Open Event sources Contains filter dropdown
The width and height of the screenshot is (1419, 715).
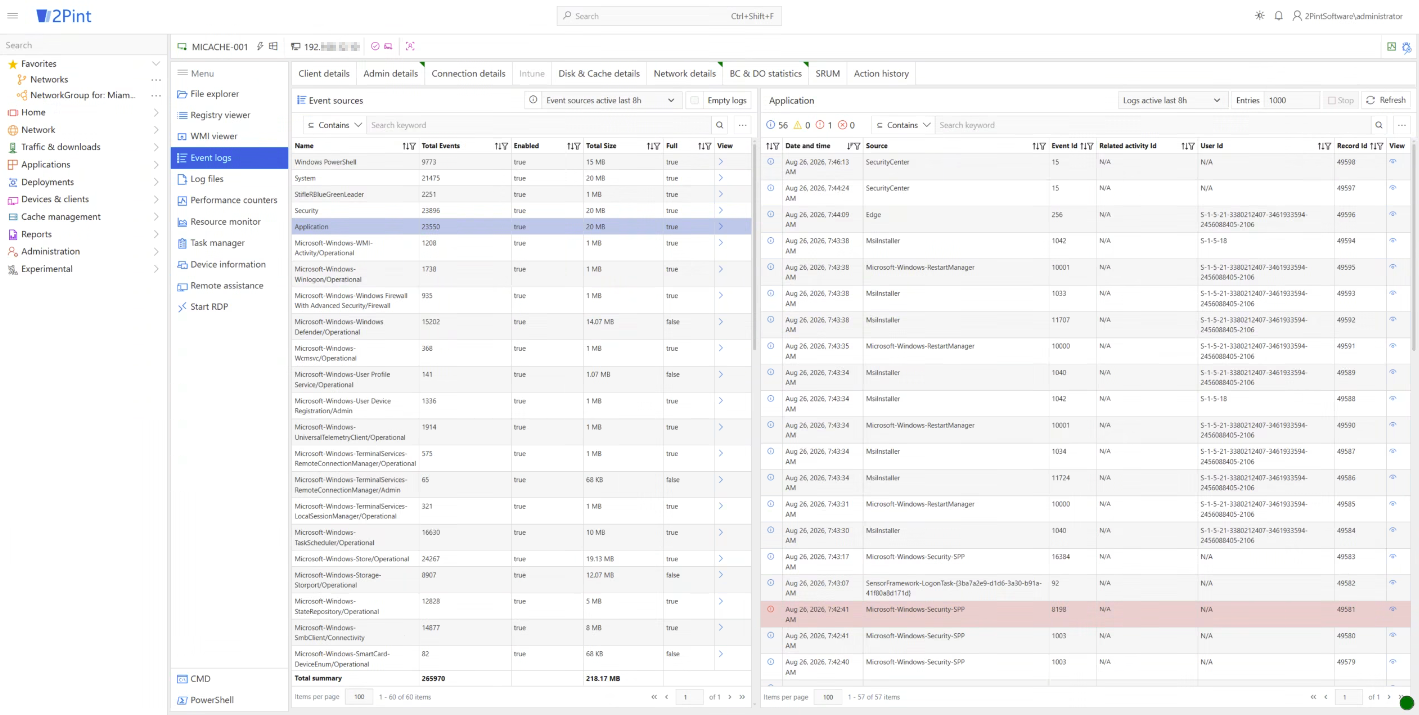(335, 125)
